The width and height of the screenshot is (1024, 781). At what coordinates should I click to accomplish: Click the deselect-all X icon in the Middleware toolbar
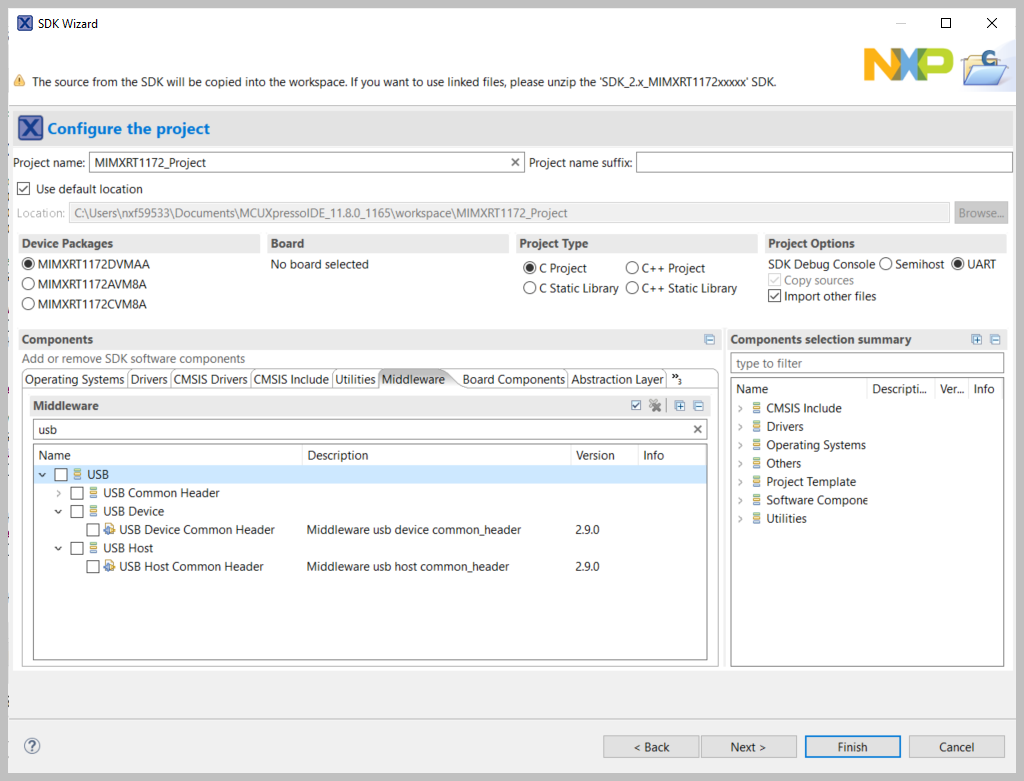click(655, 406)
